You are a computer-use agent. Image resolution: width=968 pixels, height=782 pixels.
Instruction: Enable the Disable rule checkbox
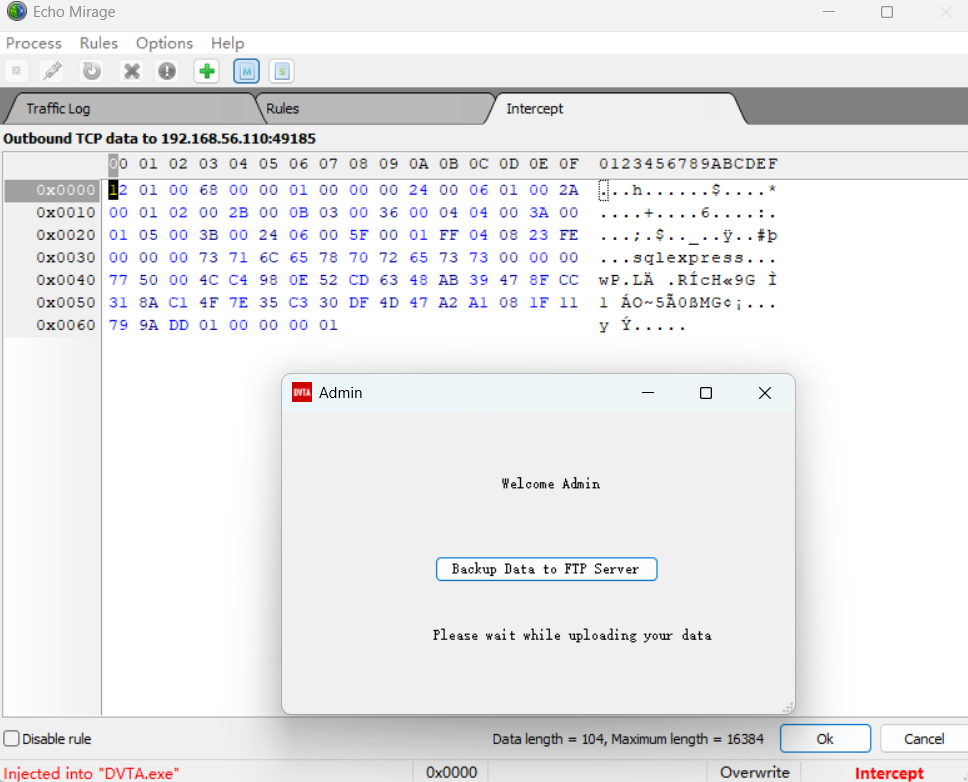tap(12, 739)
